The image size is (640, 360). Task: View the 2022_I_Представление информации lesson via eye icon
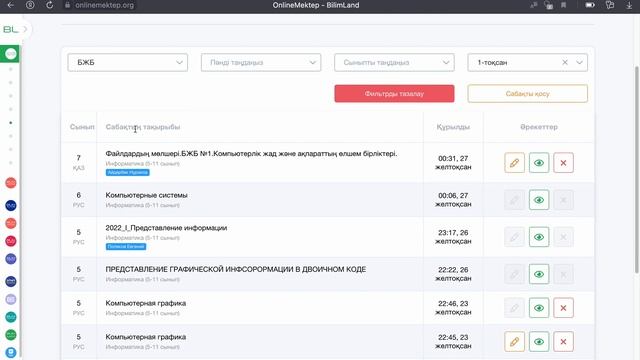(539, 237)
